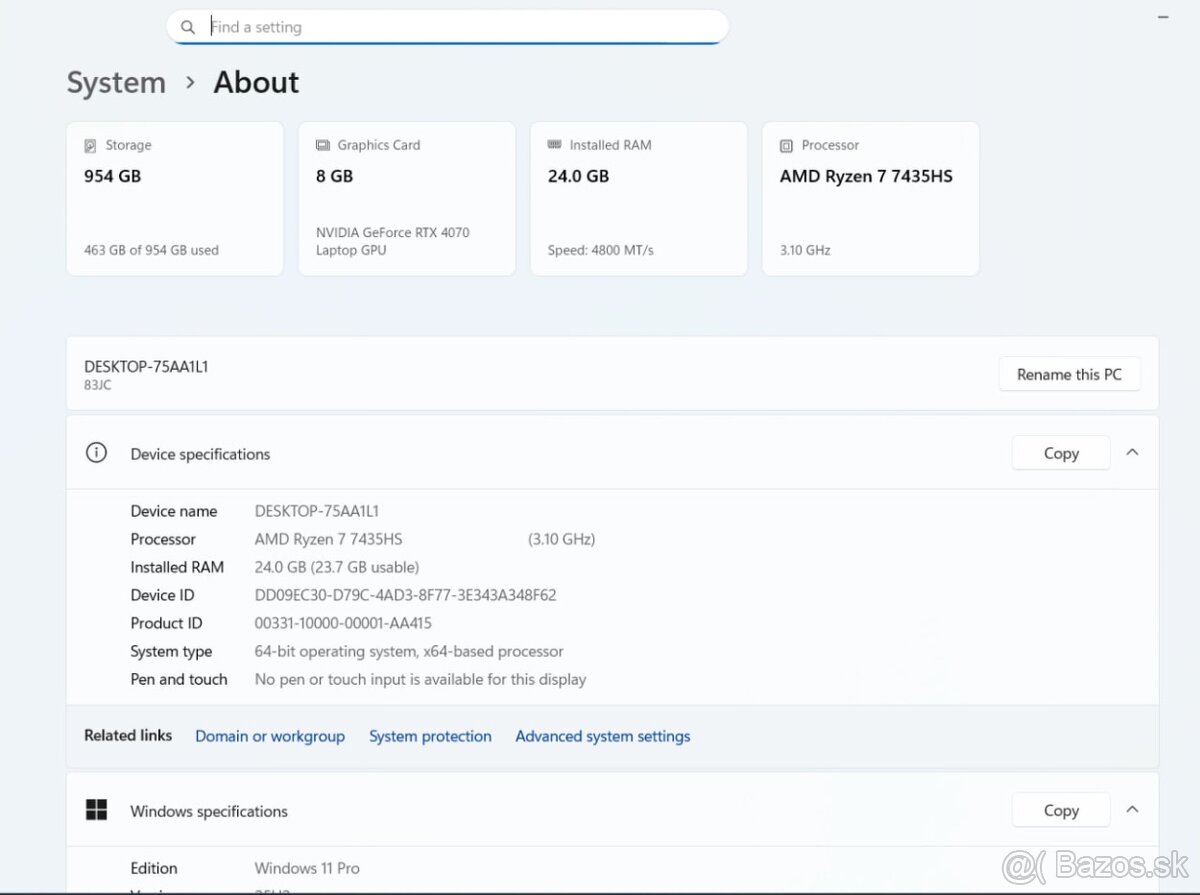The image size is (1200, 895).
Task: Open Advanced system settings link
Action: [x=602, y=736]
